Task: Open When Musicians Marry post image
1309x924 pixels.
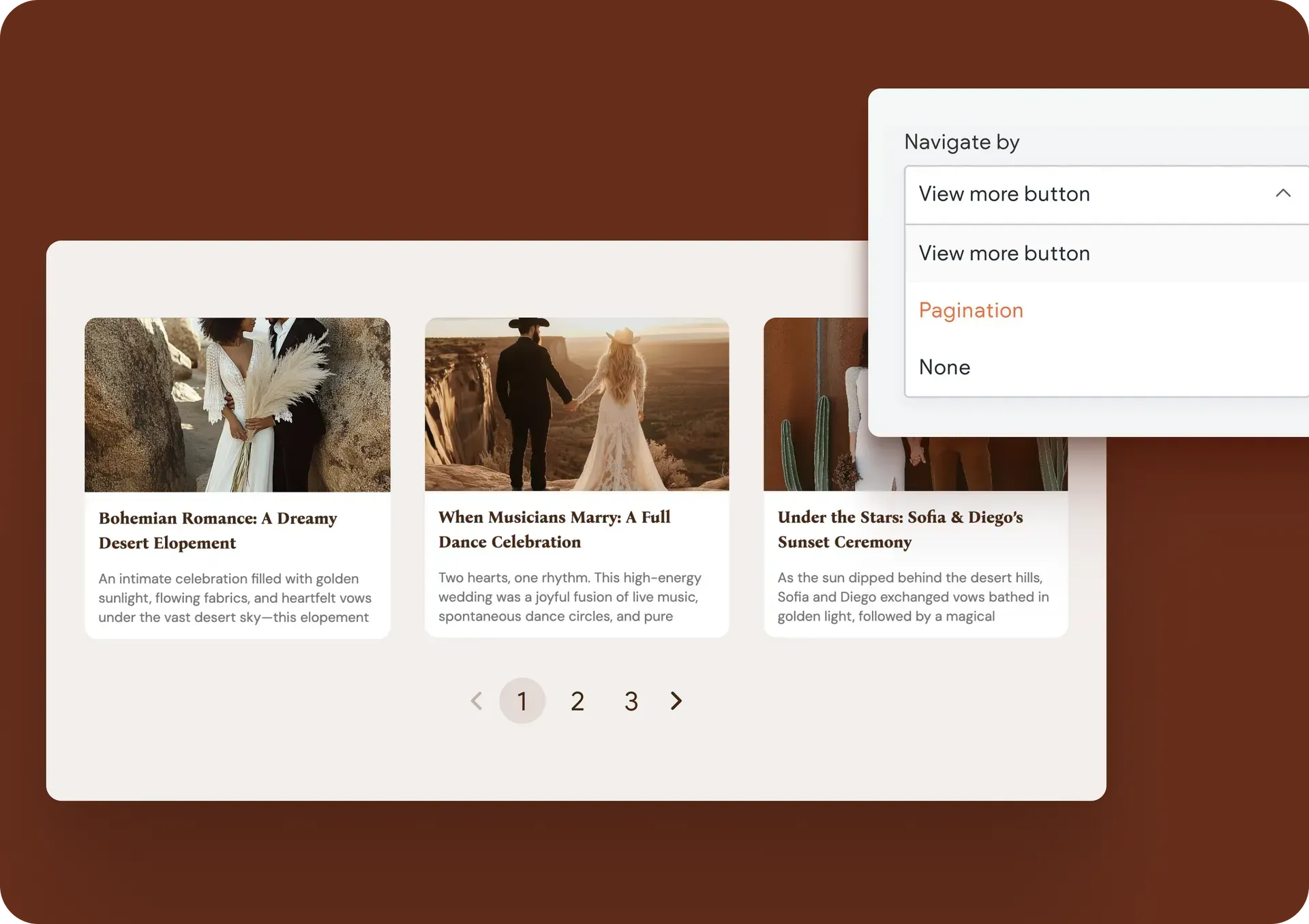Action: (x=577, y=404)
